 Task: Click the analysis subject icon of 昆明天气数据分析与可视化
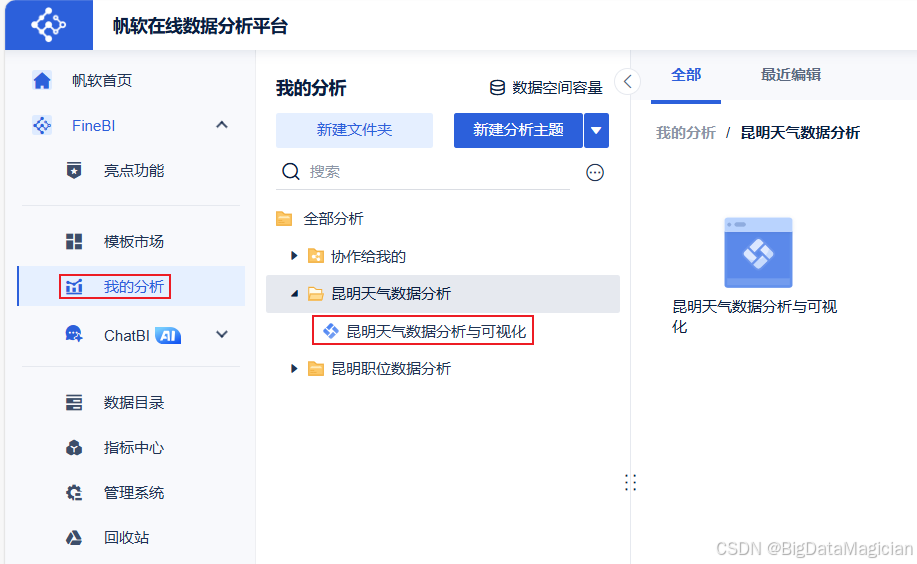pos(331,331)
